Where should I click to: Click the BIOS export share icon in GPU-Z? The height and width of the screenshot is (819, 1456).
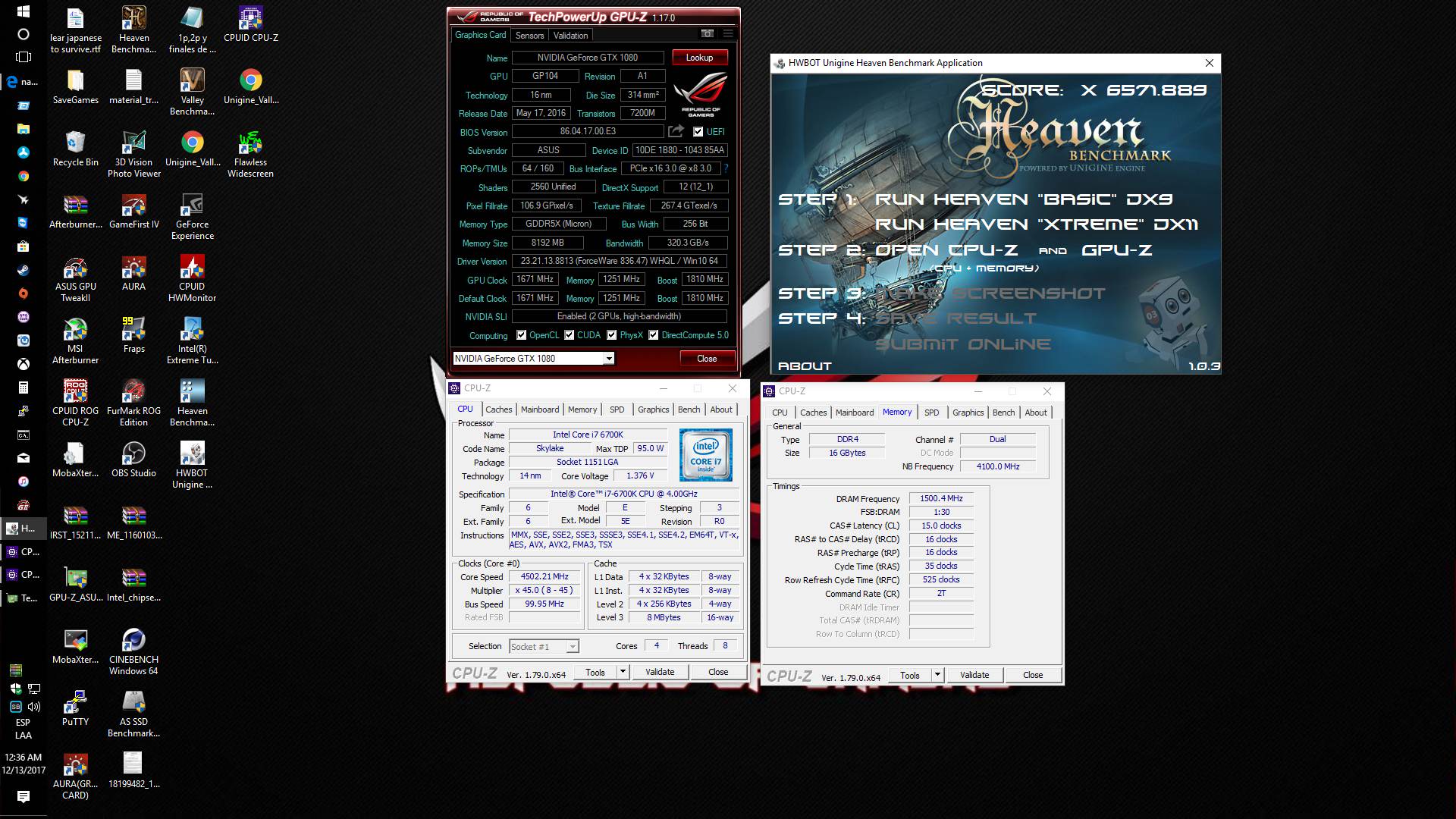676,131
